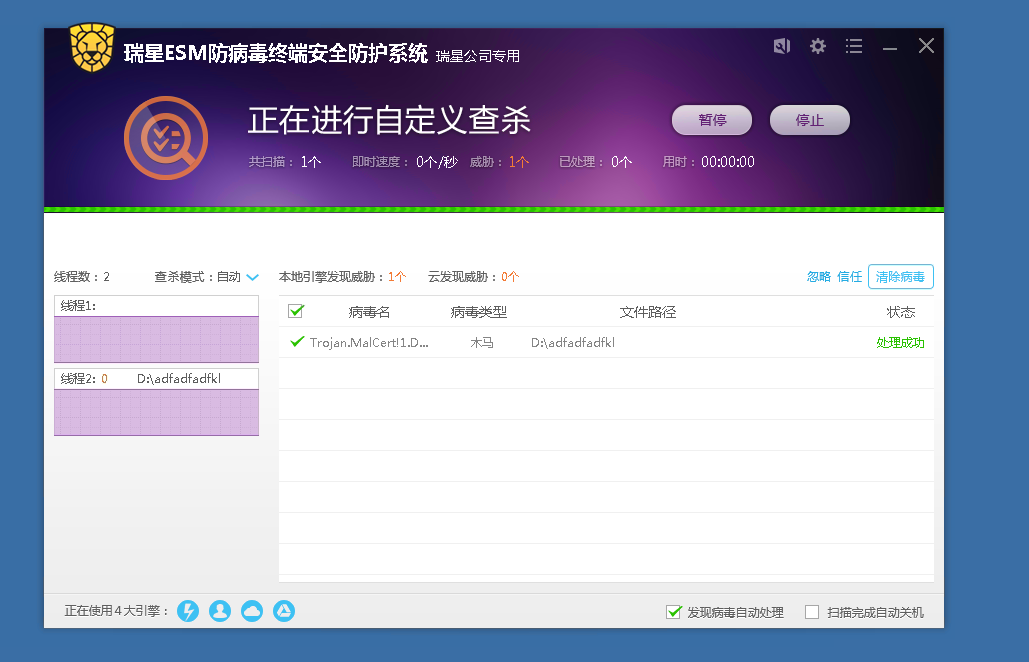This screenshot has height=662, width=1029.
Task: Click the Rising lion logo in title bar
Action: (x=91, y=47)
